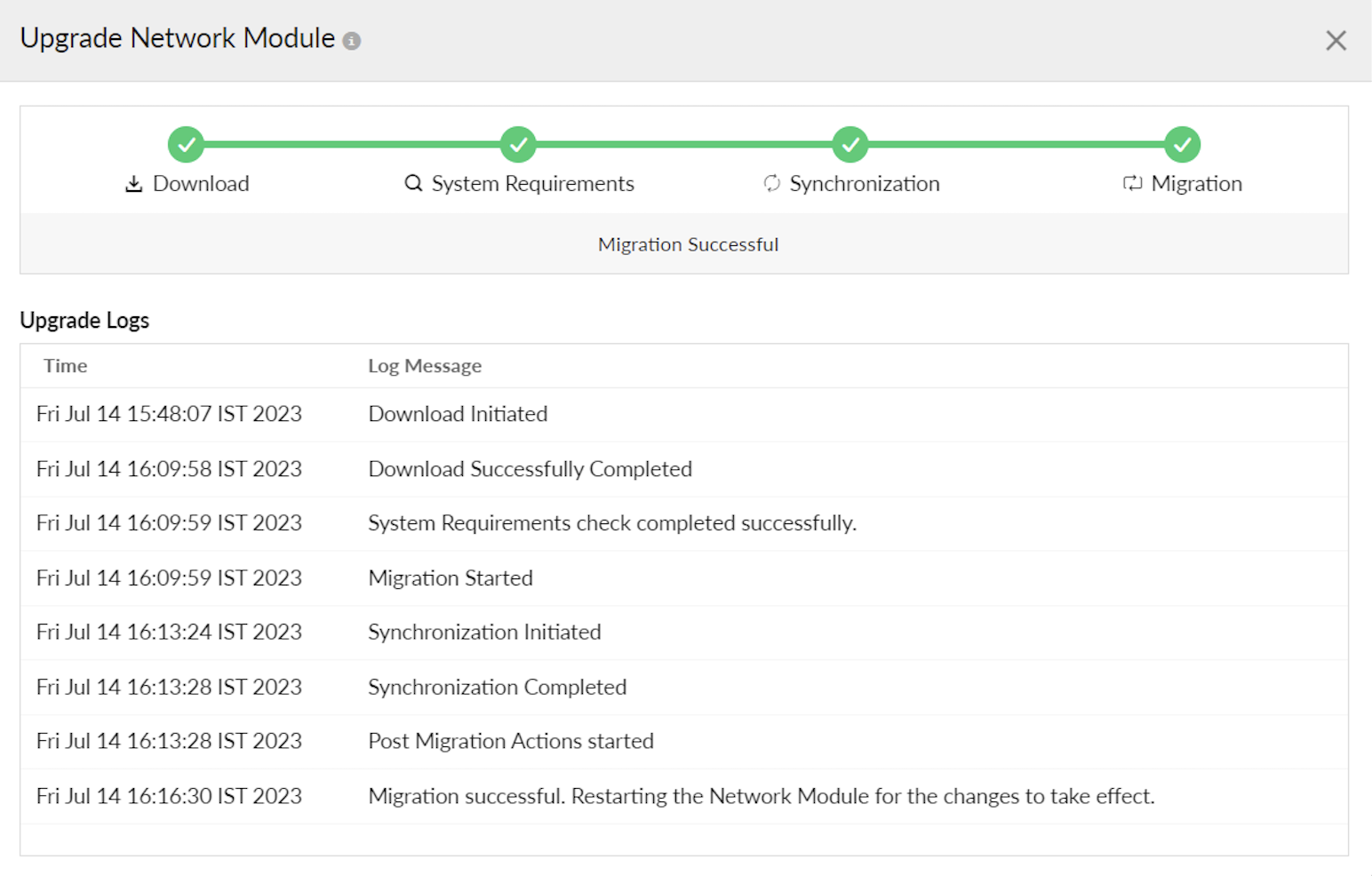This screenshot has width=1372, height=876.
Task: Select the System Requirements step label
Action: (x=532, y=184)
